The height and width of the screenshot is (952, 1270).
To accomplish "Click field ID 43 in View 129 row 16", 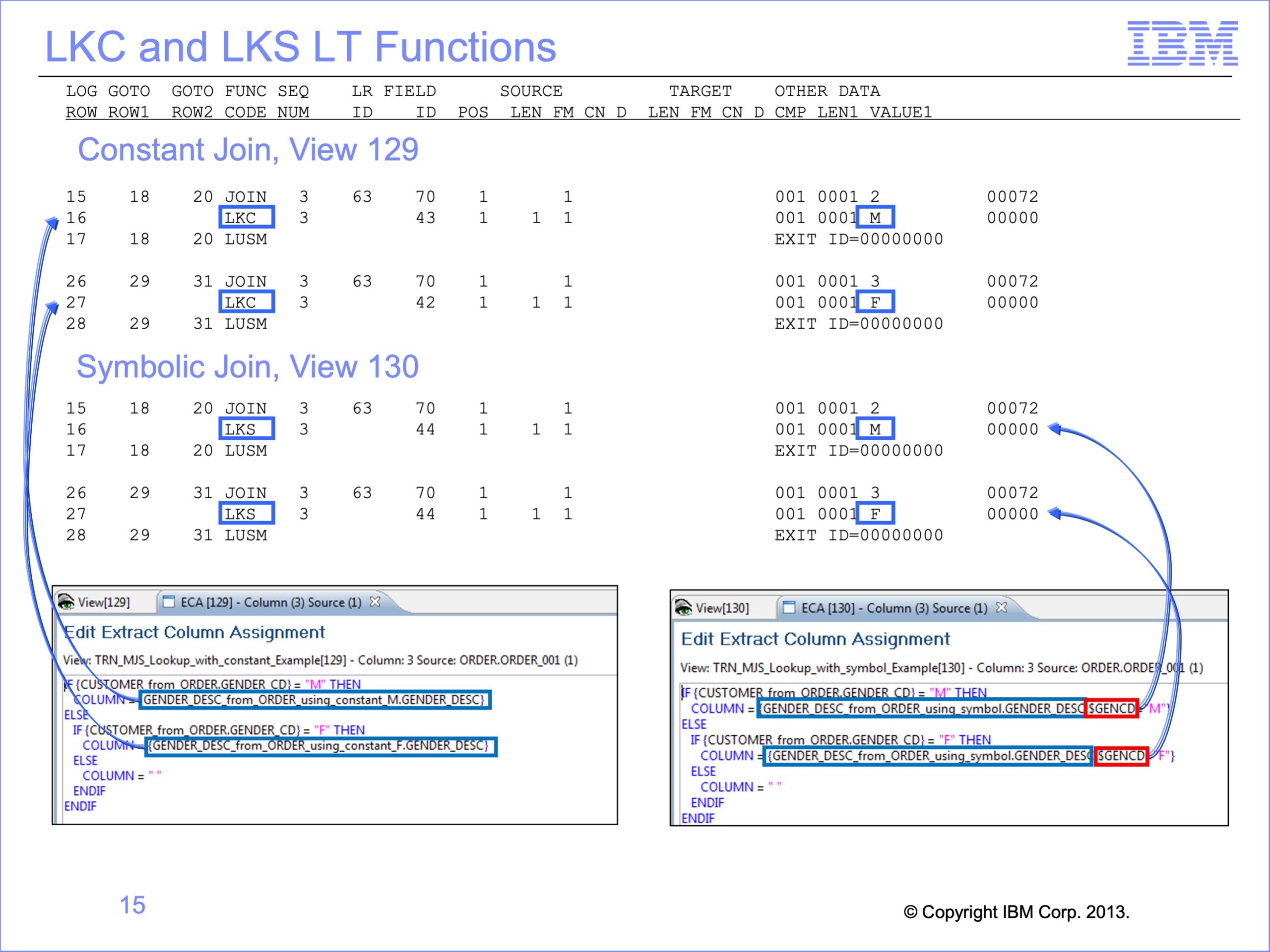I will click(426, 218).
